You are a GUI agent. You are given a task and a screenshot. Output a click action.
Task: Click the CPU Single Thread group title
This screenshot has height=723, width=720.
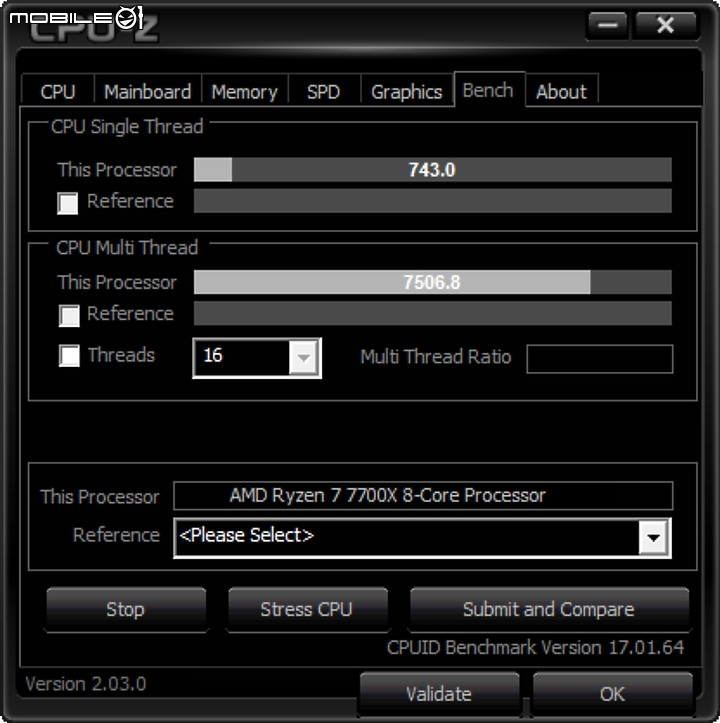(x=127, y=127)
